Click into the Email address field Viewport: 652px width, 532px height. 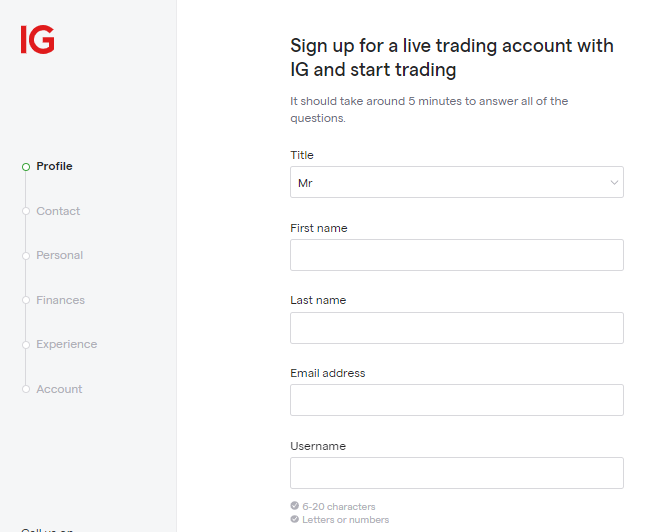click(x=456, y=400)
